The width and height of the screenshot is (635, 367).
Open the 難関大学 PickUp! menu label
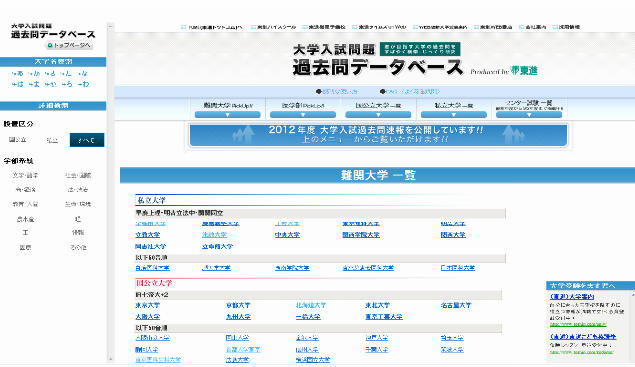point(228,105)
